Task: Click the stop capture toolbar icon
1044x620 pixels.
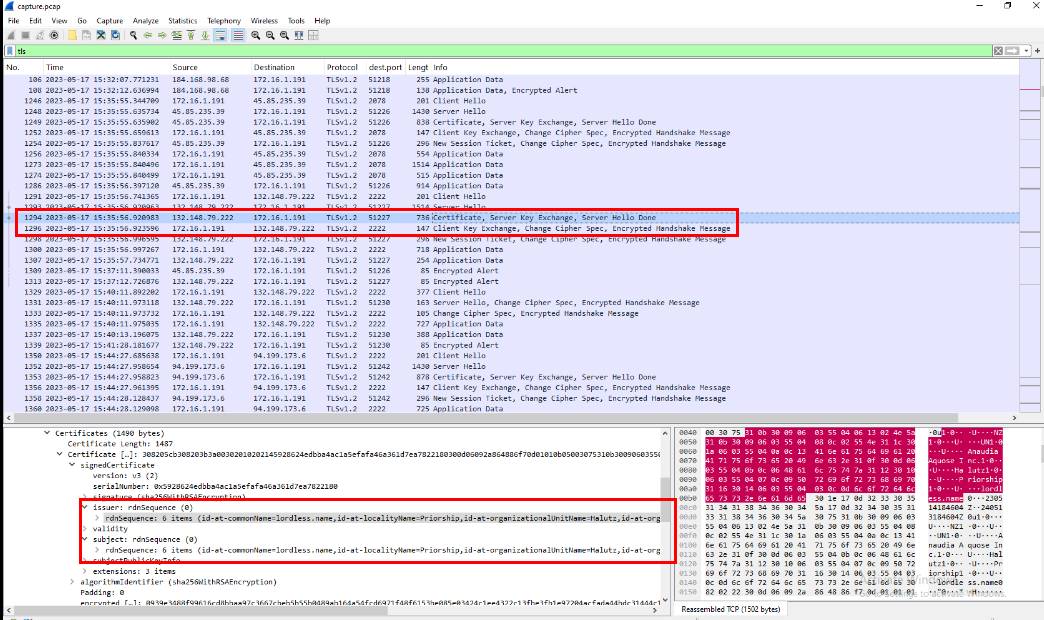Action: click(26, 35)
